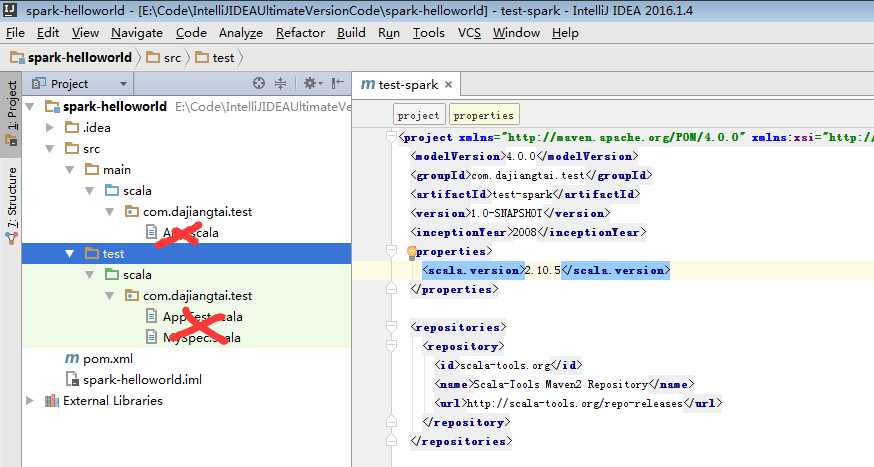Click the External Libraries icon
This screenshot has height=467, width=874.
(52, 401)
